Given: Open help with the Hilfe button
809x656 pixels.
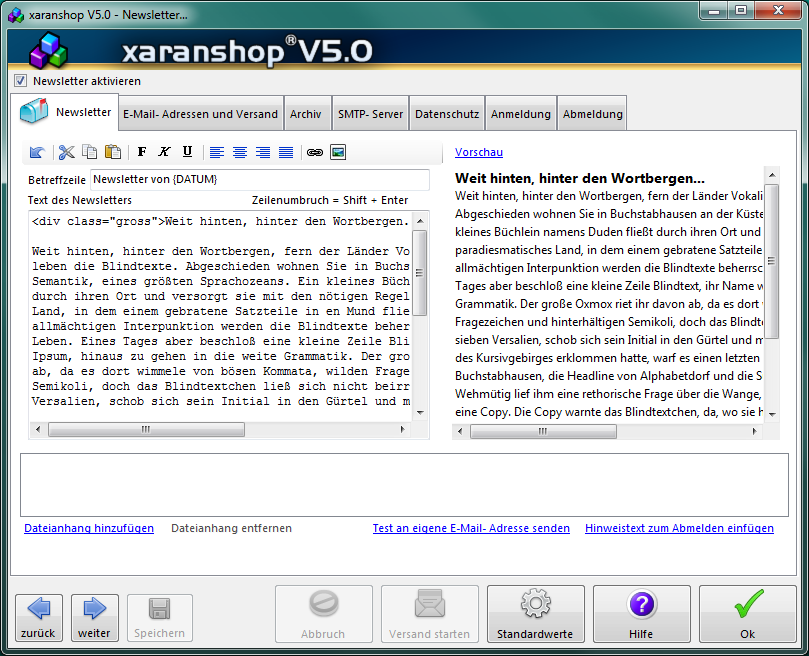Looking at the screenshot, I should click(641, 614).
